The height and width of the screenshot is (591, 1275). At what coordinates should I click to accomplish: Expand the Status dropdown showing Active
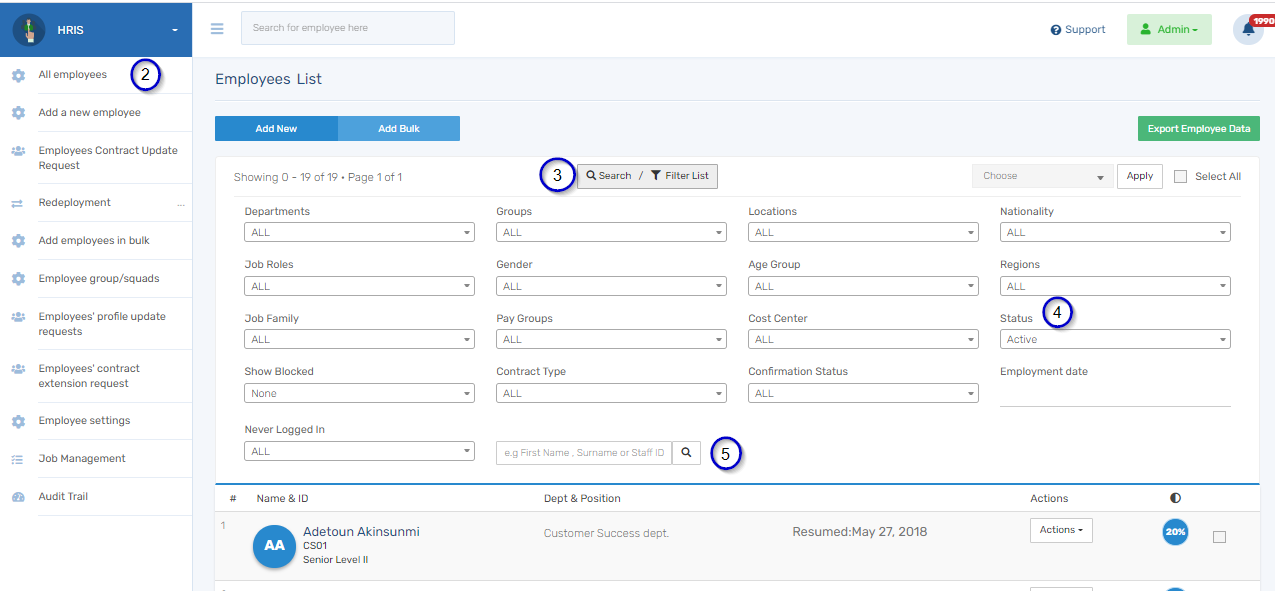1114,340
